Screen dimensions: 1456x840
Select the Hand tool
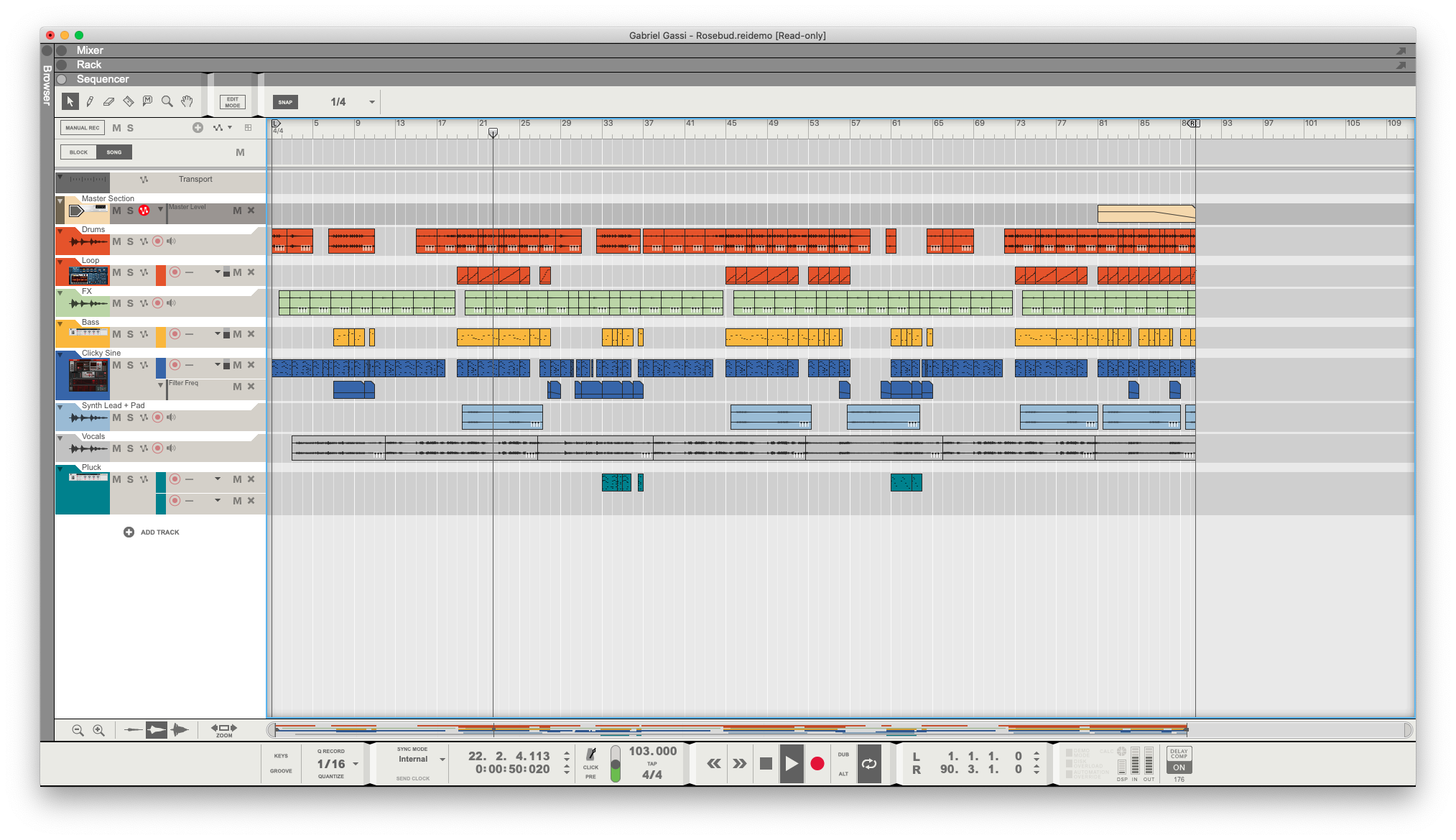pos(187,101)
